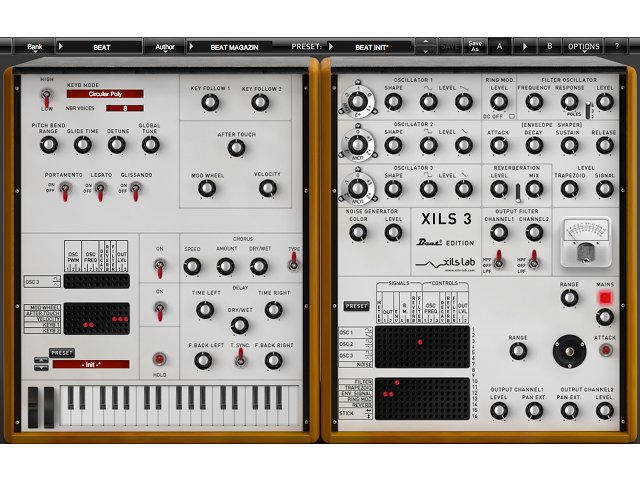
Task: Toggle the Delay ON switch
Action: [x=160, y=310]
